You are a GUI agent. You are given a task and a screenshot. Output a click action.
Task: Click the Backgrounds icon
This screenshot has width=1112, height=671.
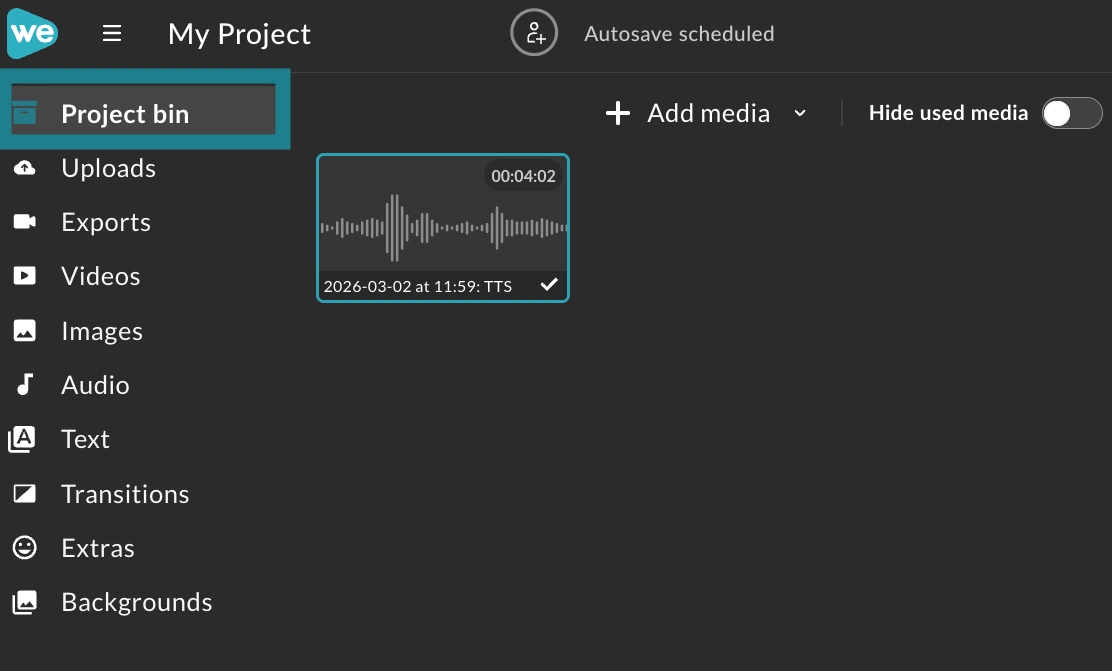25,602
